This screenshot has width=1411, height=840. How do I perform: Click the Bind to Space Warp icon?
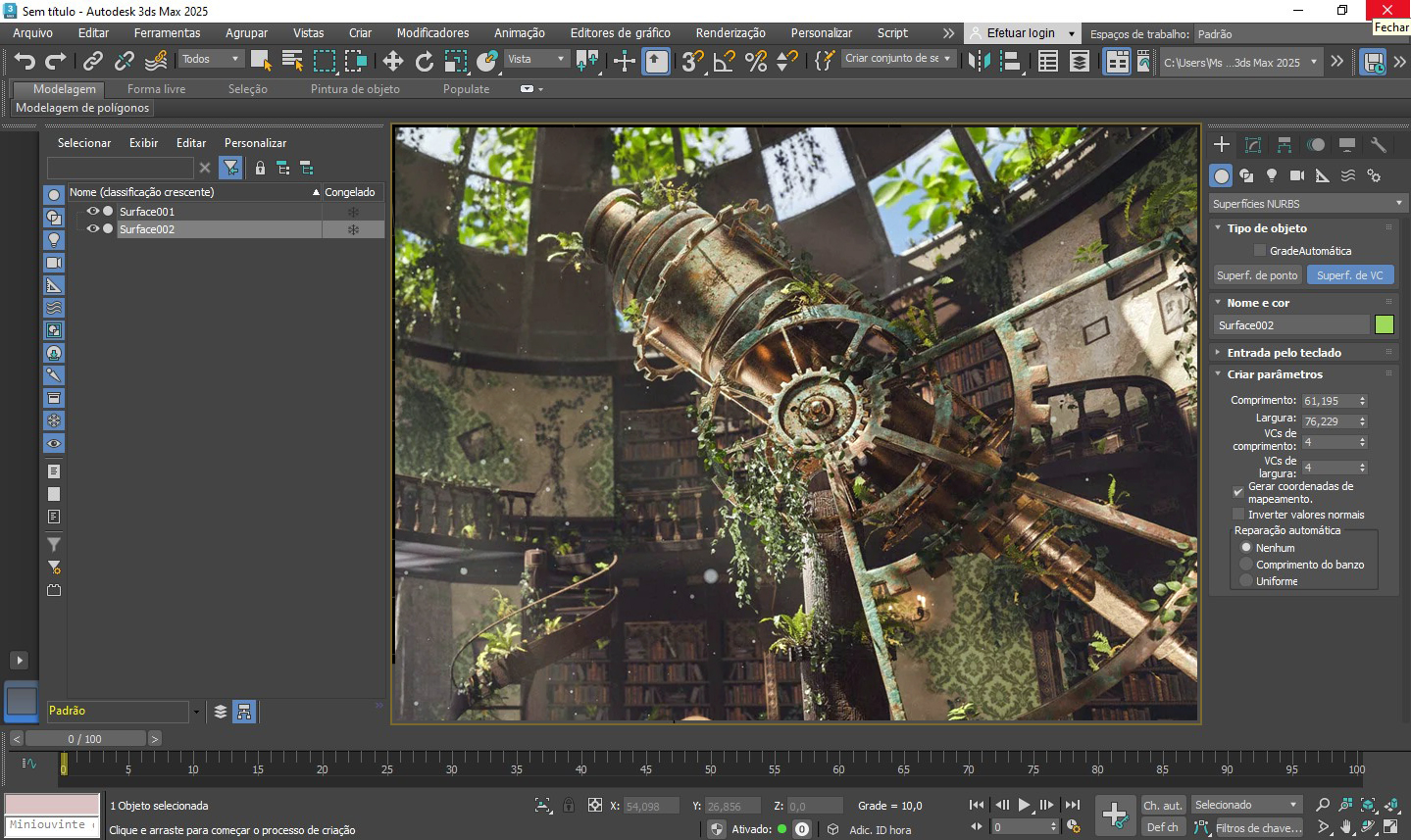(156, 61)
